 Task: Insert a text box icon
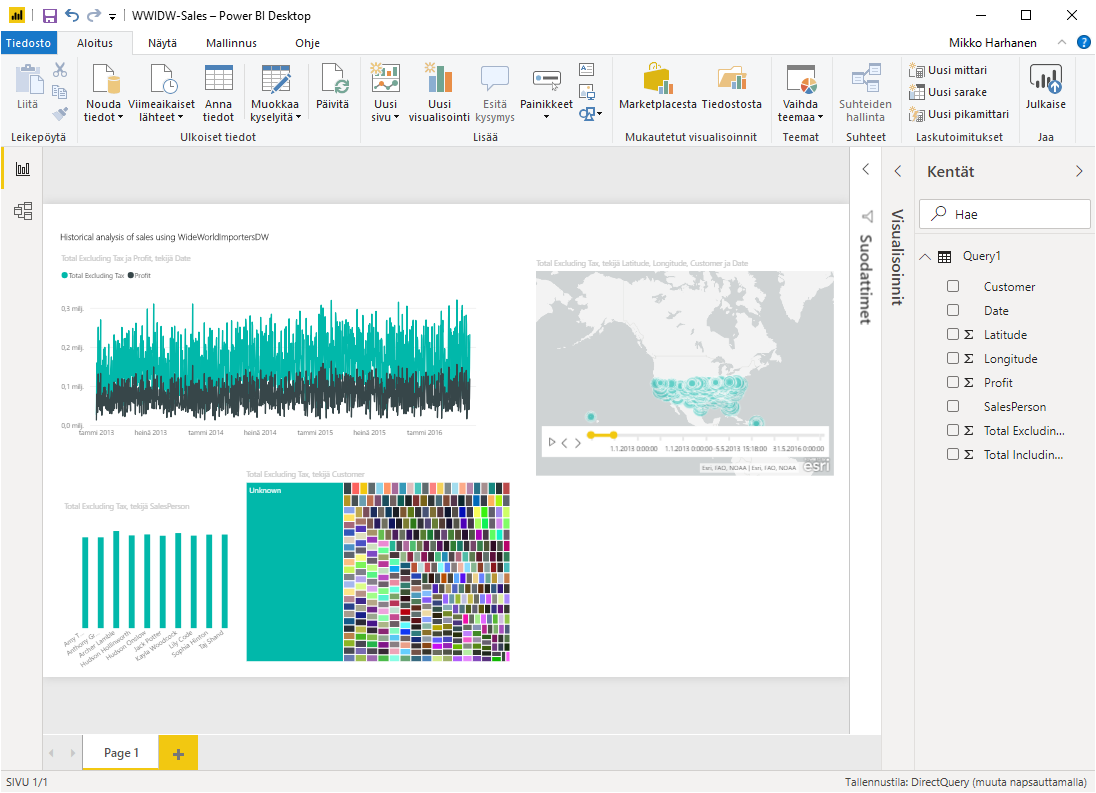point(587,69)
